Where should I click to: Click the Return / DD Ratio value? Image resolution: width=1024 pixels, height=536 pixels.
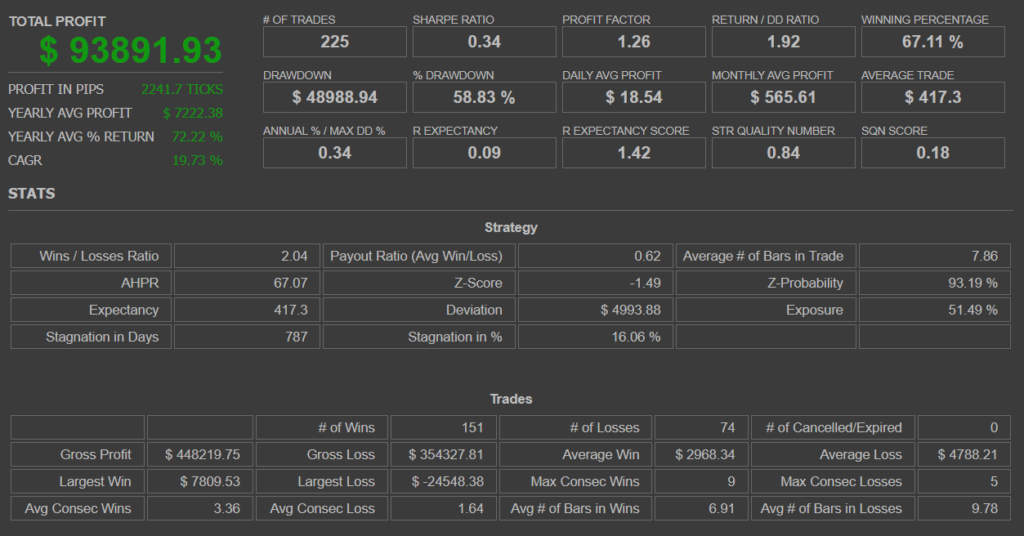(783, 42)
